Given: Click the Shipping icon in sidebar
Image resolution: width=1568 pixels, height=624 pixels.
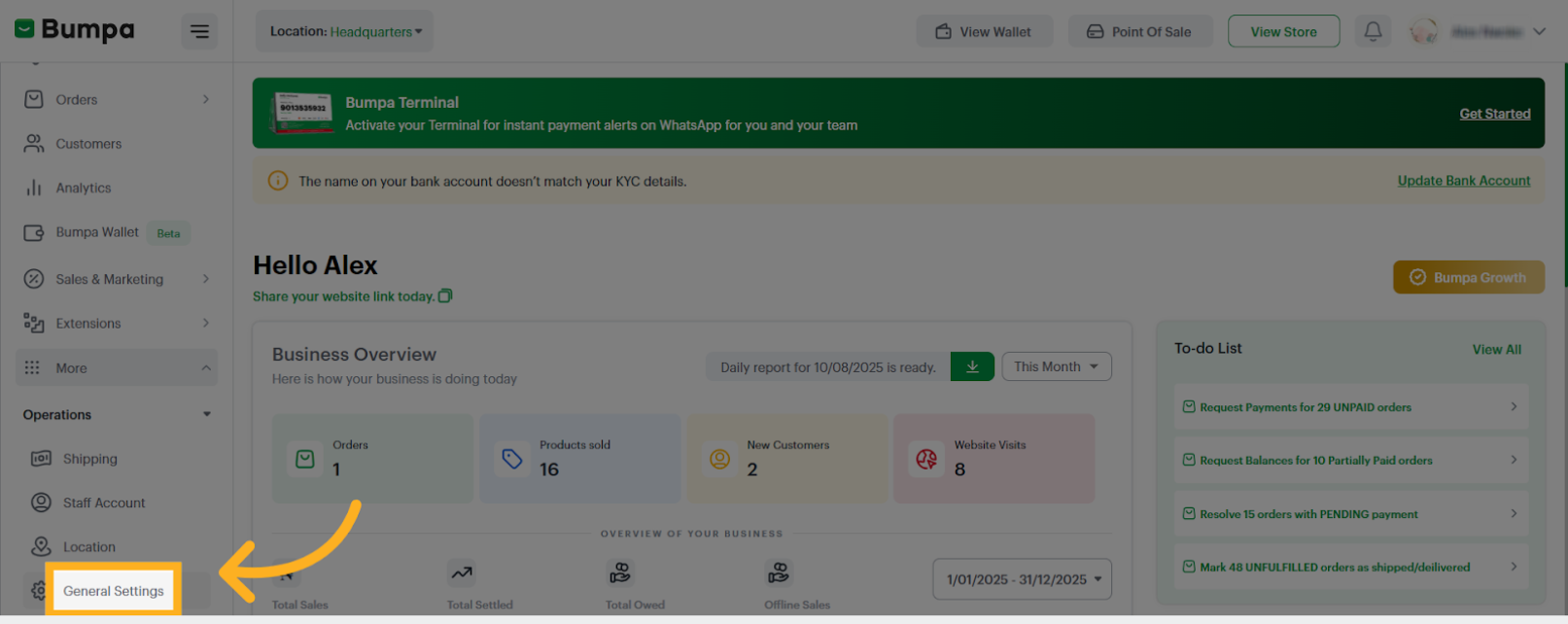Looking at the screenshot, I should (41, 459).
